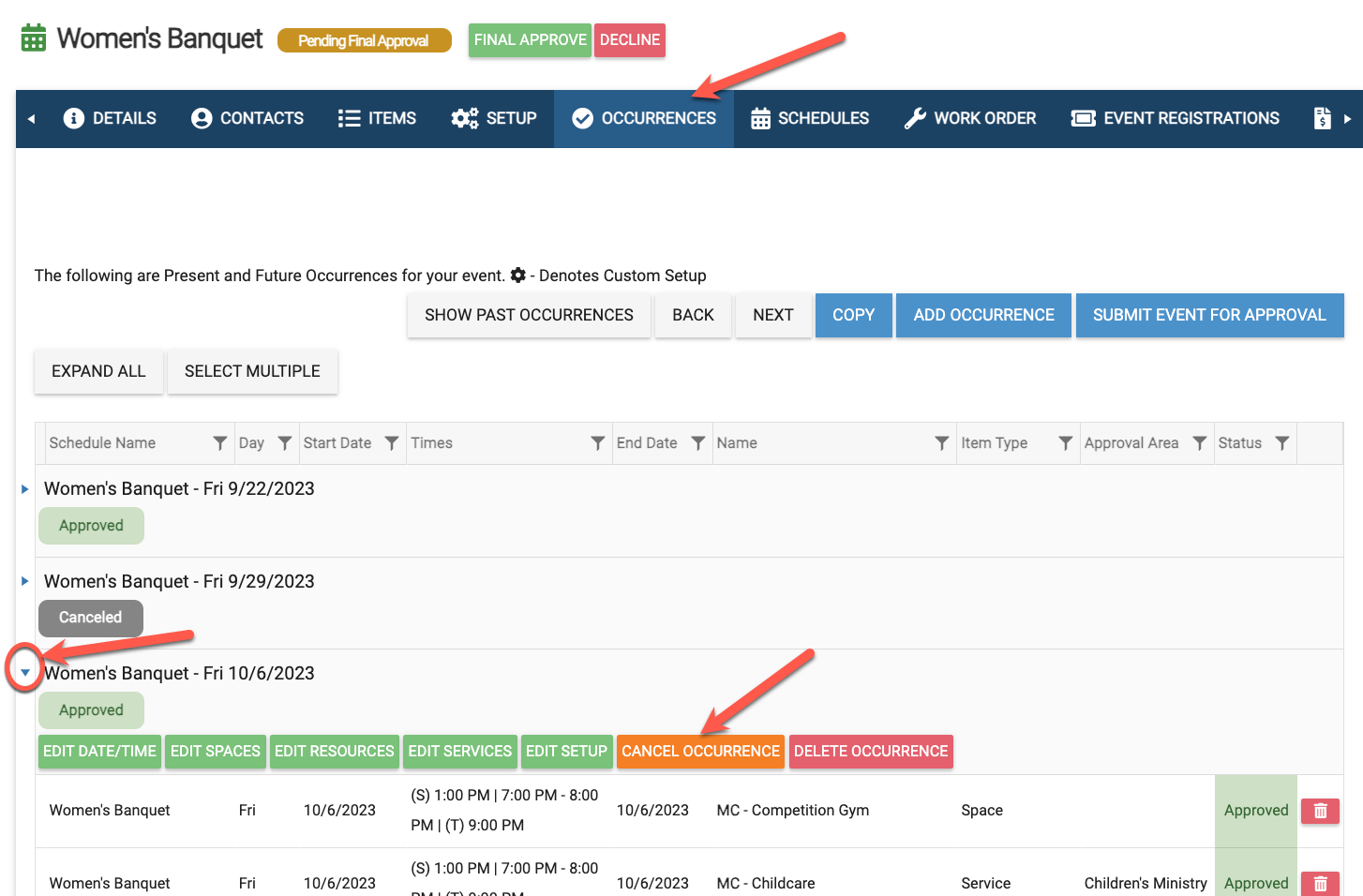Viewport: 1363px width, 896px height.
Task: Click the green calendar icon beside the event title
Action: [x=34, y=38]
